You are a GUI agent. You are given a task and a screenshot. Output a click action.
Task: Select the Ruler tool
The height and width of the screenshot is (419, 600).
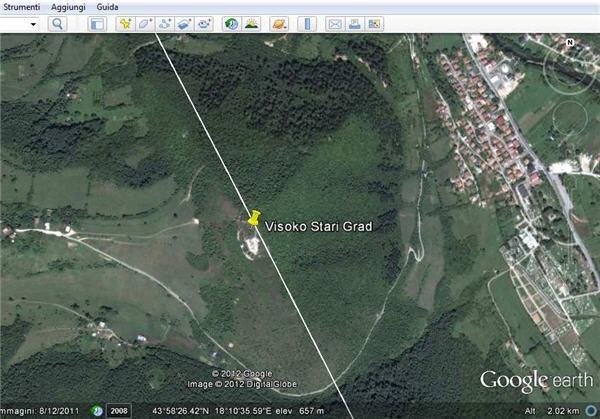click(x=307, y=24)
